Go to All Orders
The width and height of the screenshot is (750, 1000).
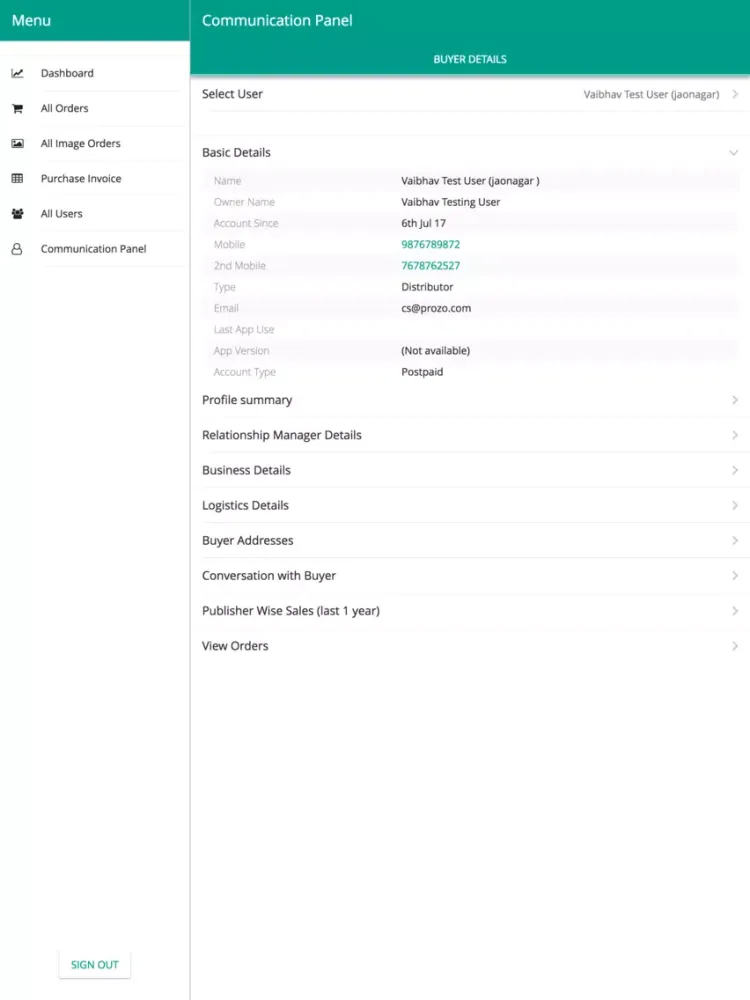[x=94, y=108]
